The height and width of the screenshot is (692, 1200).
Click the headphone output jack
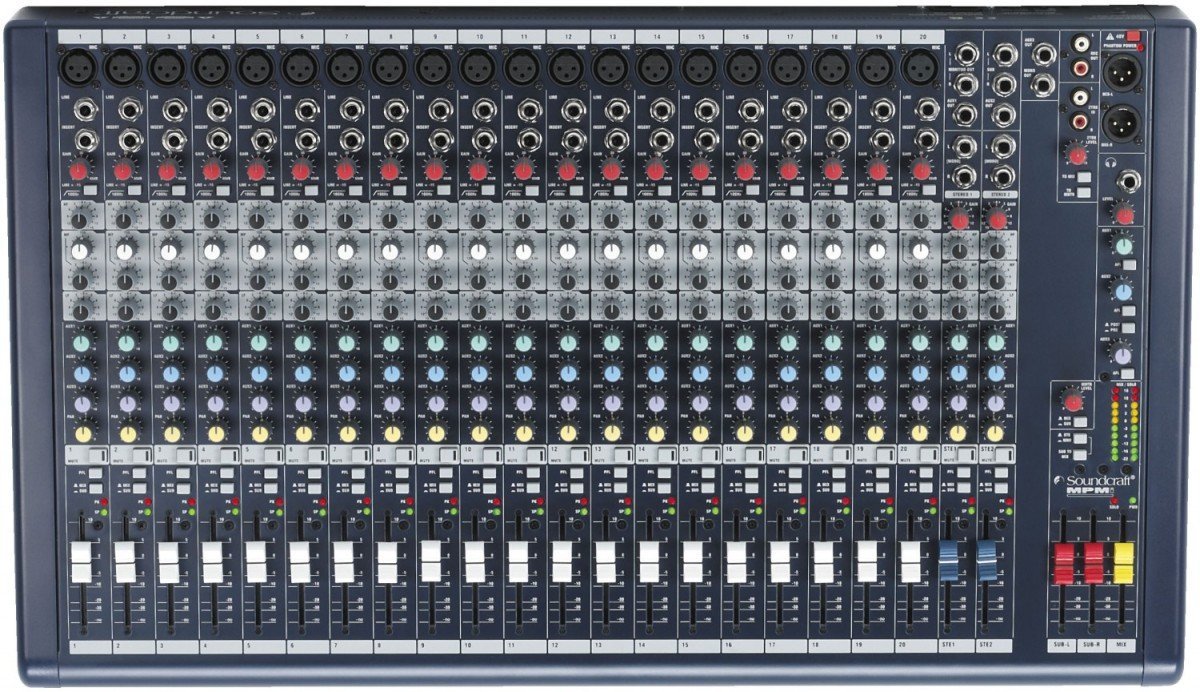[x=1130, y=182]
